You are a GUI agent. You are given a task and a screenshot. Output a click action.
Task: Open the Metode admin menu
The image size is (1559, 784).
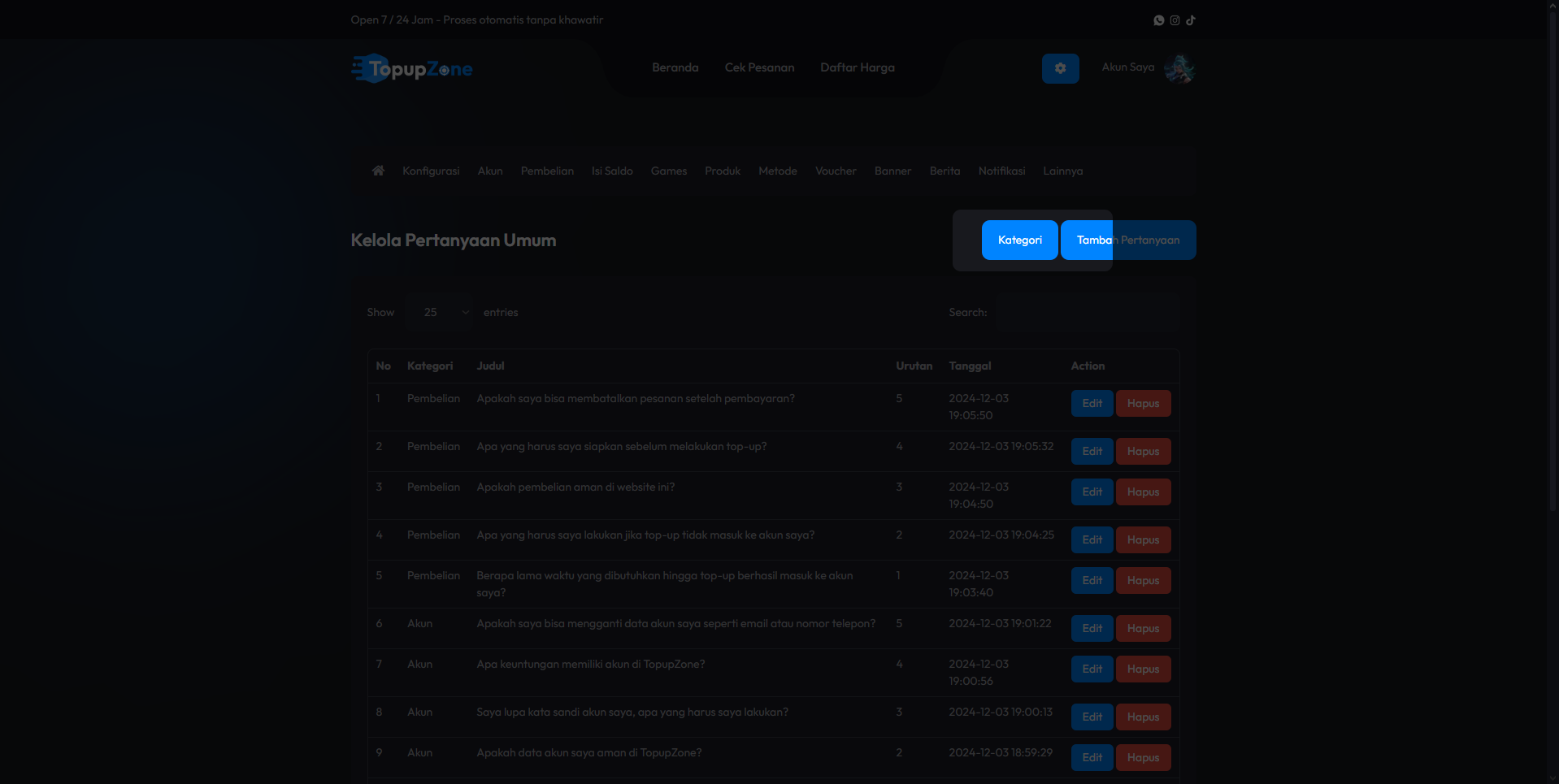tap(778, 171)
